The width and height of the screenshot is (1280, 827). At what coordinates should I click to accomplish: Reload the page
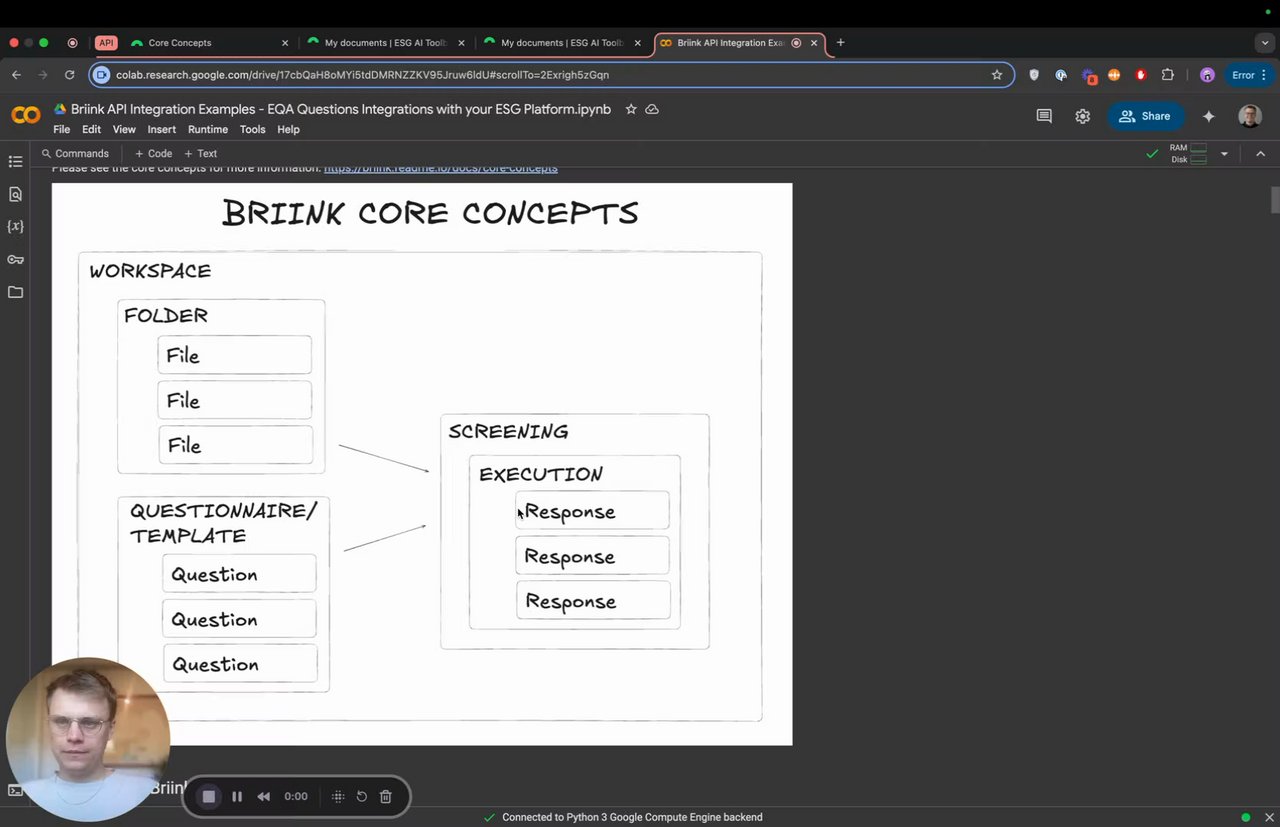tap(69, 75)
